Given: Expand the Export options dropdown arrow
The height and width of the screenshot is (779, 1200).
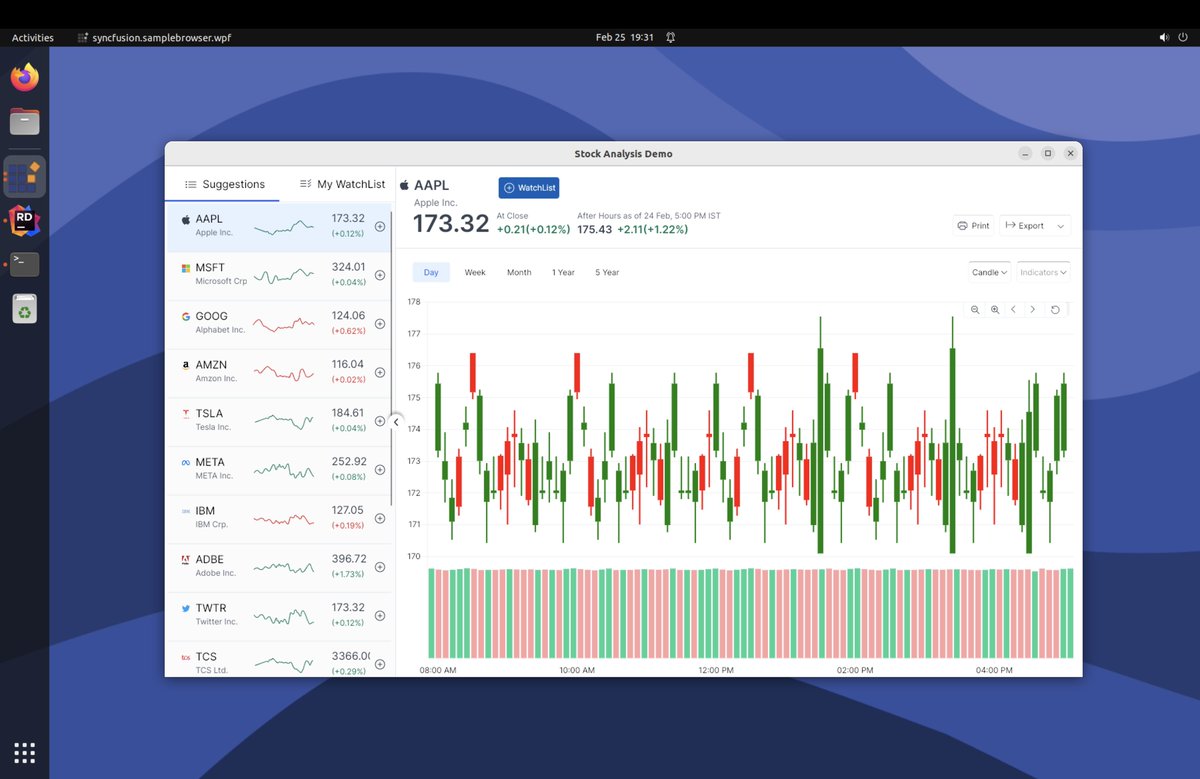Looking at the screenshot, I should click(x=1060, y=226).
